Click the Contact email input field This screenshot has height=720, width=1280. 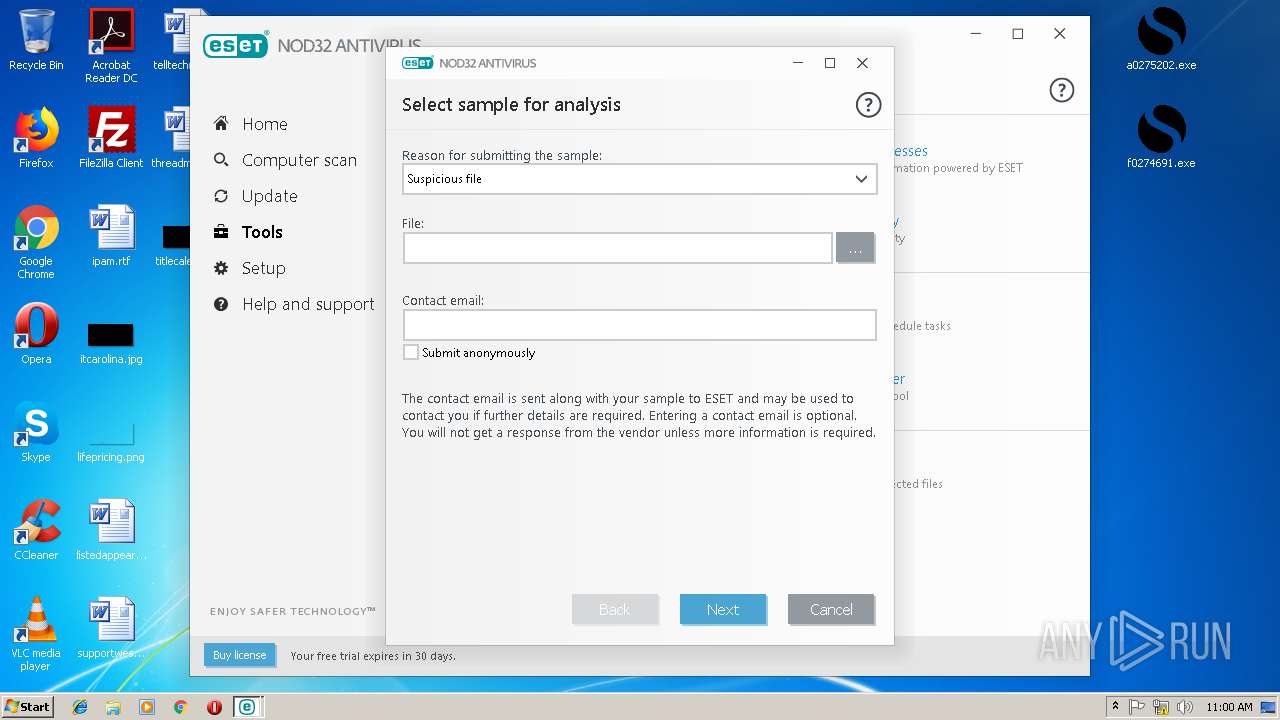tap(640, 325)
